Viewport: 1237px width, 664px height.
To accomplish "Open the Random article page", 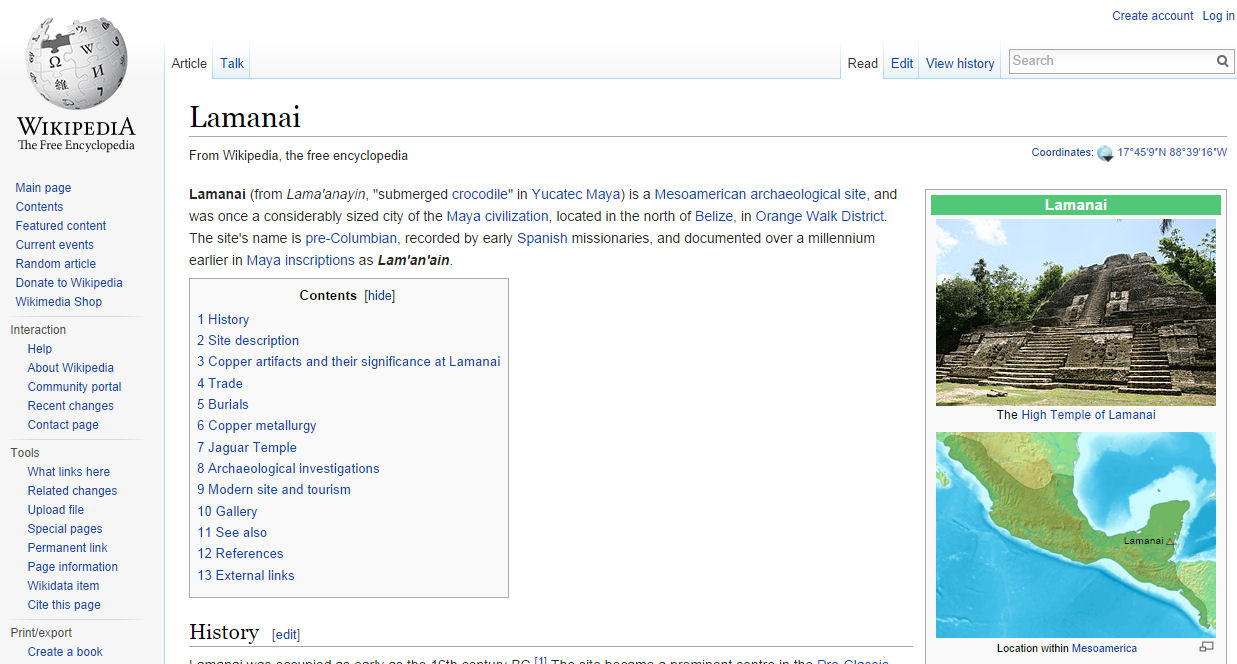I will point(55,263).
